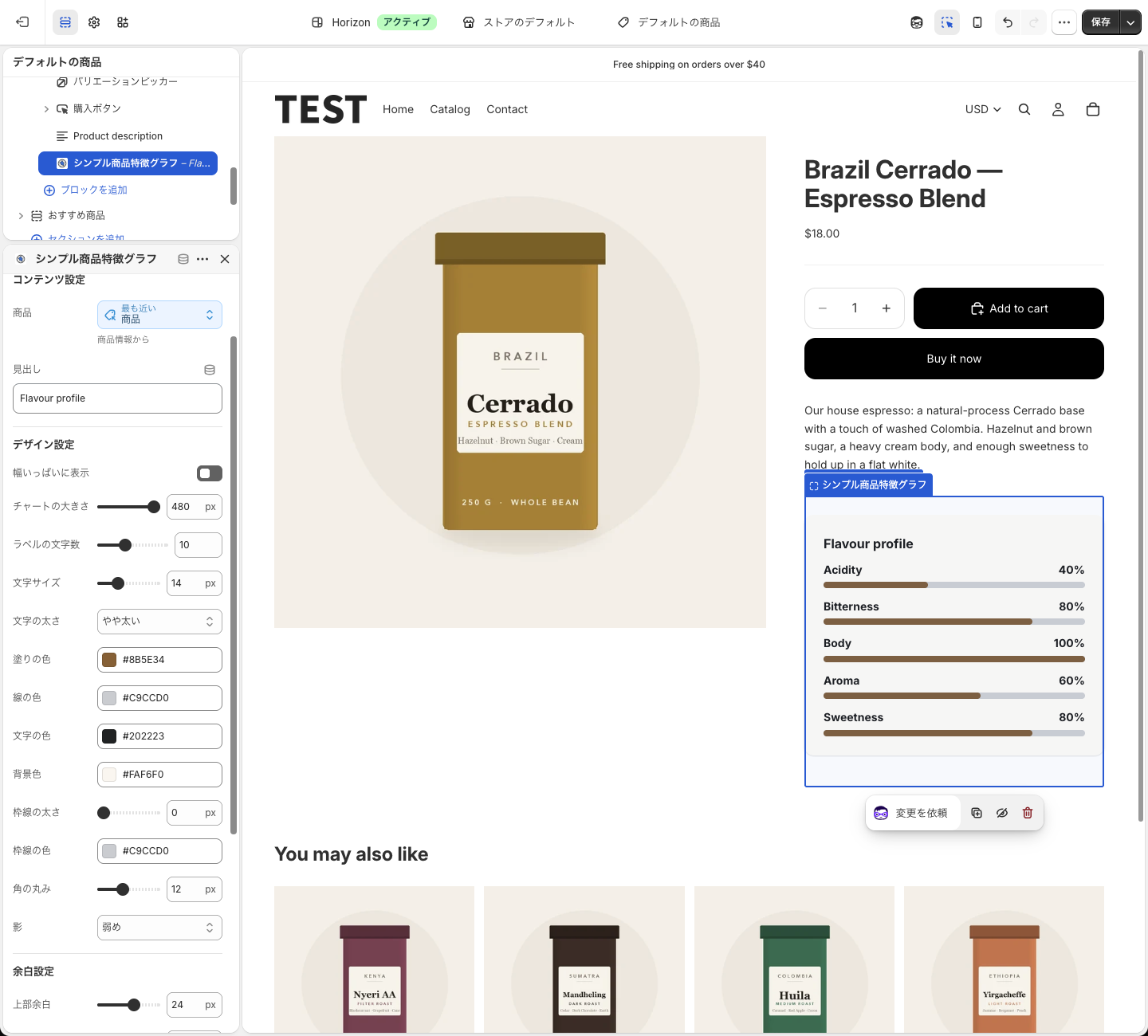Screen dimensions: 1148x1036
Task: Open デフォルトの商品 template selector
Action: pos(669,22)
